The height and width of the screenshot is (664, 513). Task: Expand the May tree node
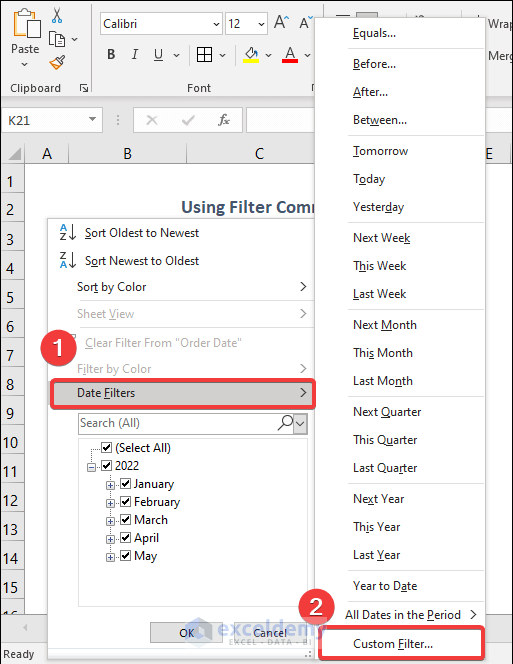click(110, 557)
